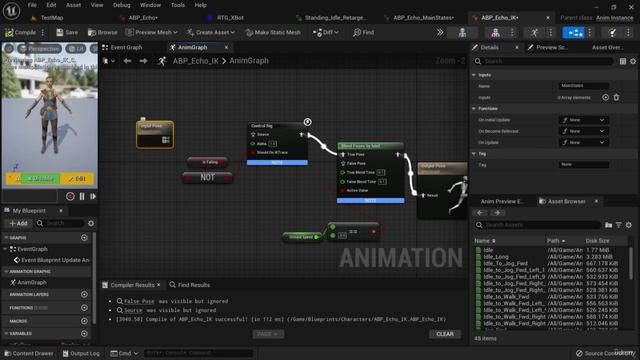Open the Asset menu
The image size is (640, 360).
(x=73, y=5)
